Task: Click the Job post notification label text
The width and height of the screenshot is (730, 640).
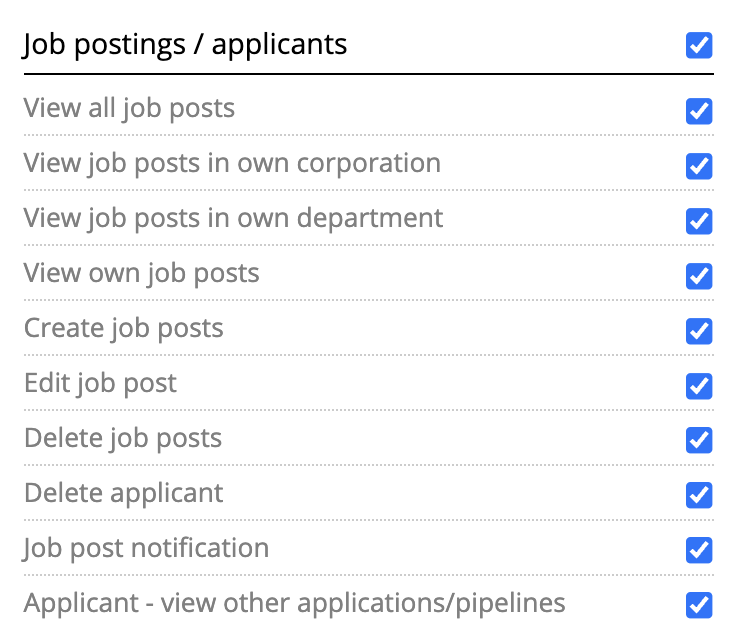Action: tap(146, 548)
